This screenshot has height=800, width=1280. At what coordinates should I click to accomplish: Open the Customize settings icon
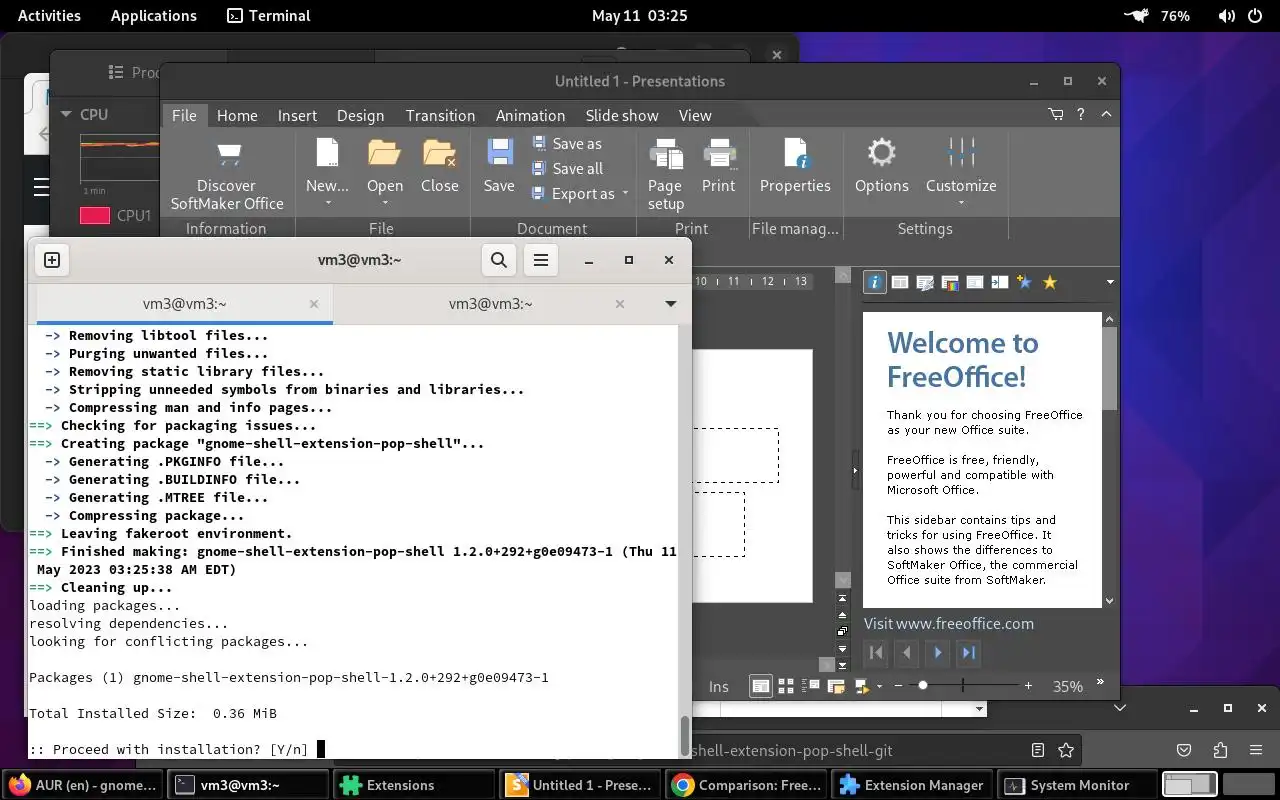coord(961,153)
